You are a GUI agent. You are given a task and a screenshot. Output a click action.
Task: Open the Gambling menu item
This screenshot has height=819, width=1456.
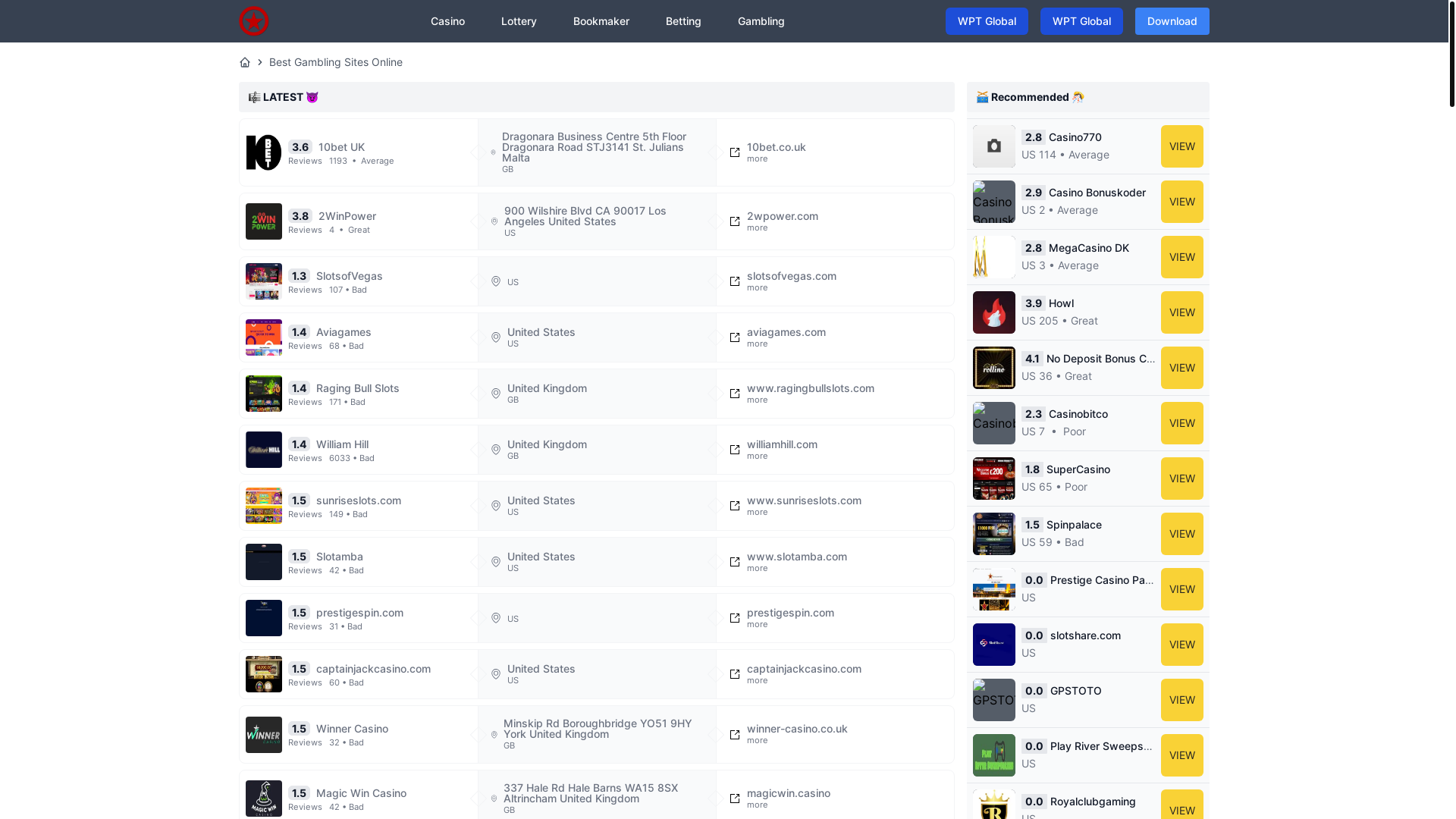point(761,21)
